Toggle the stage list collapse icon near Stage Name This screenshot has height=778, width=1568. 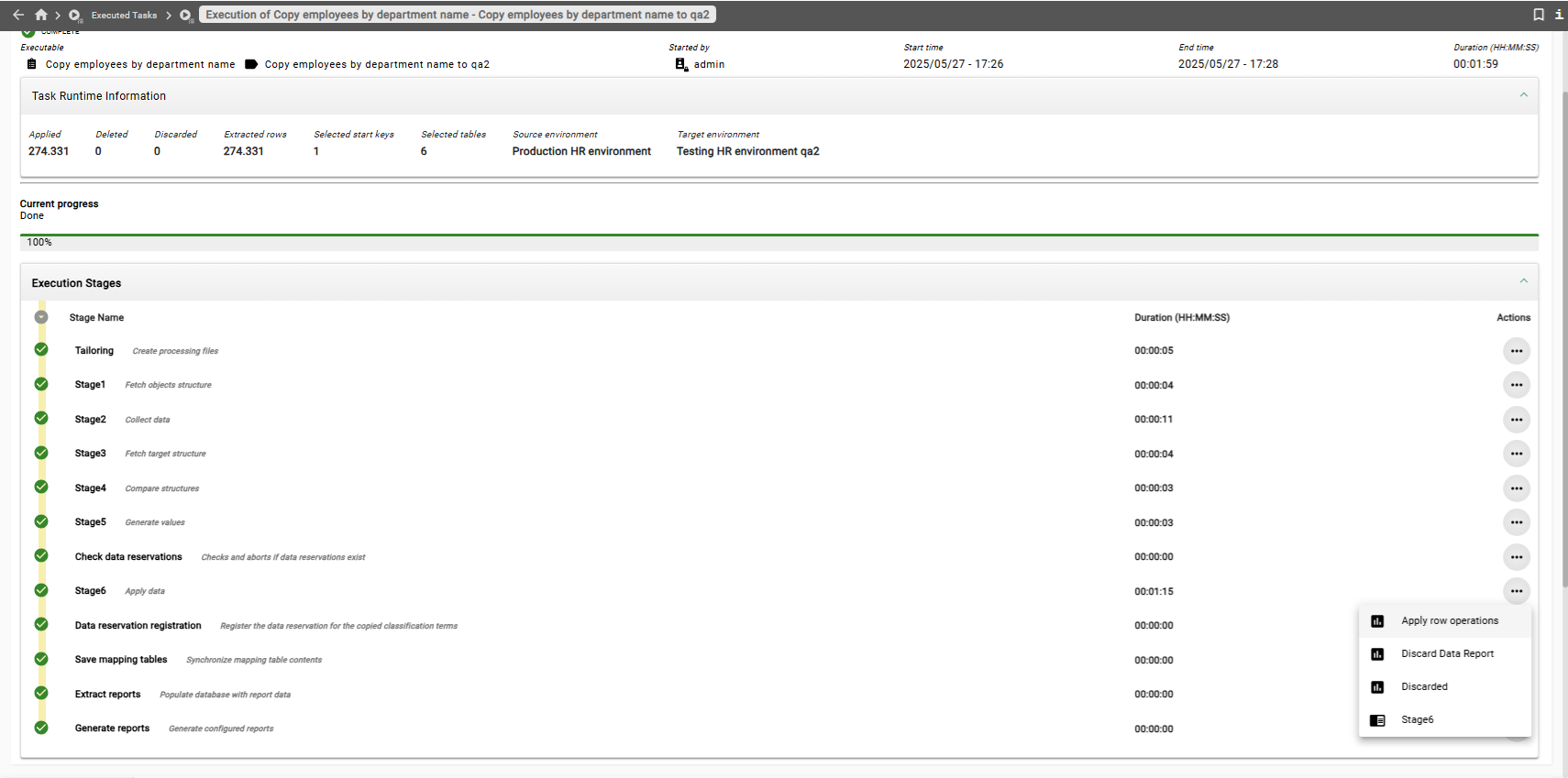(41, 317)
